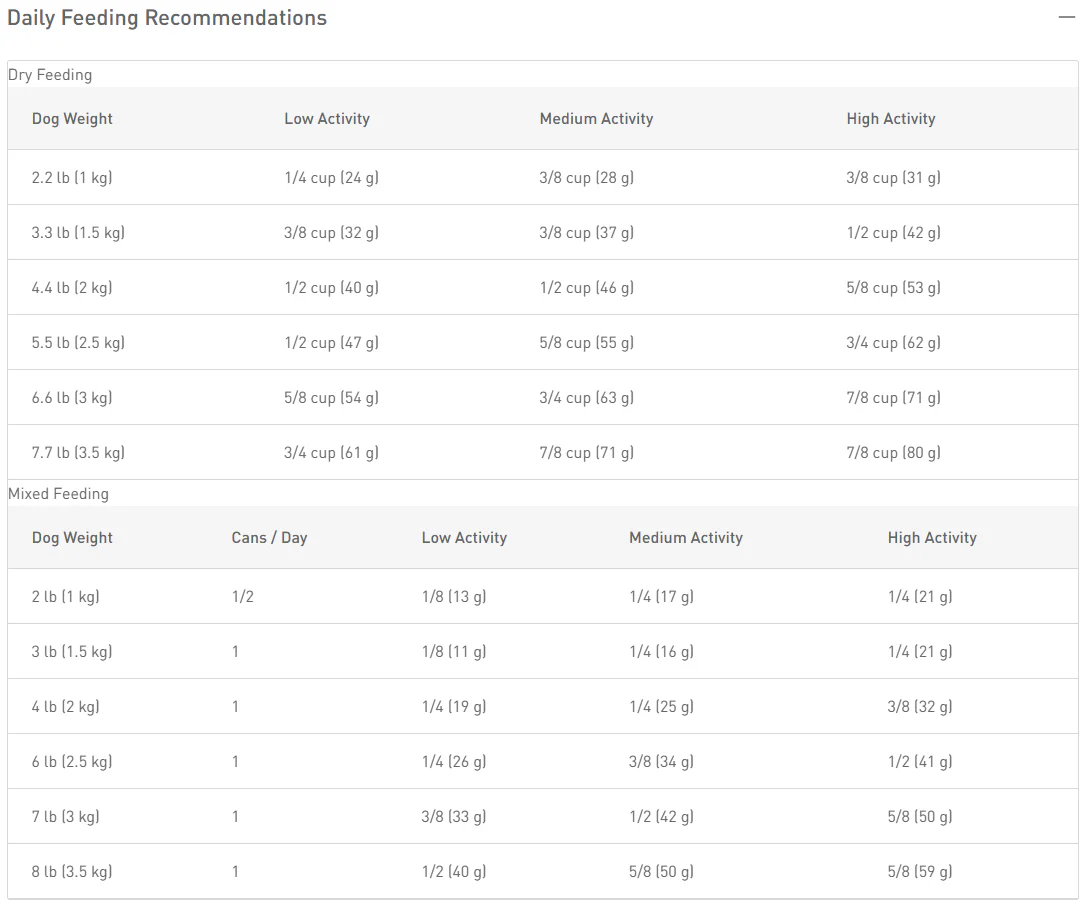The width and height of the screenshot is (1086, 908).
Task: Select the 8 lb (3.5 kg) mixed row
Action: tap(543, 871)
